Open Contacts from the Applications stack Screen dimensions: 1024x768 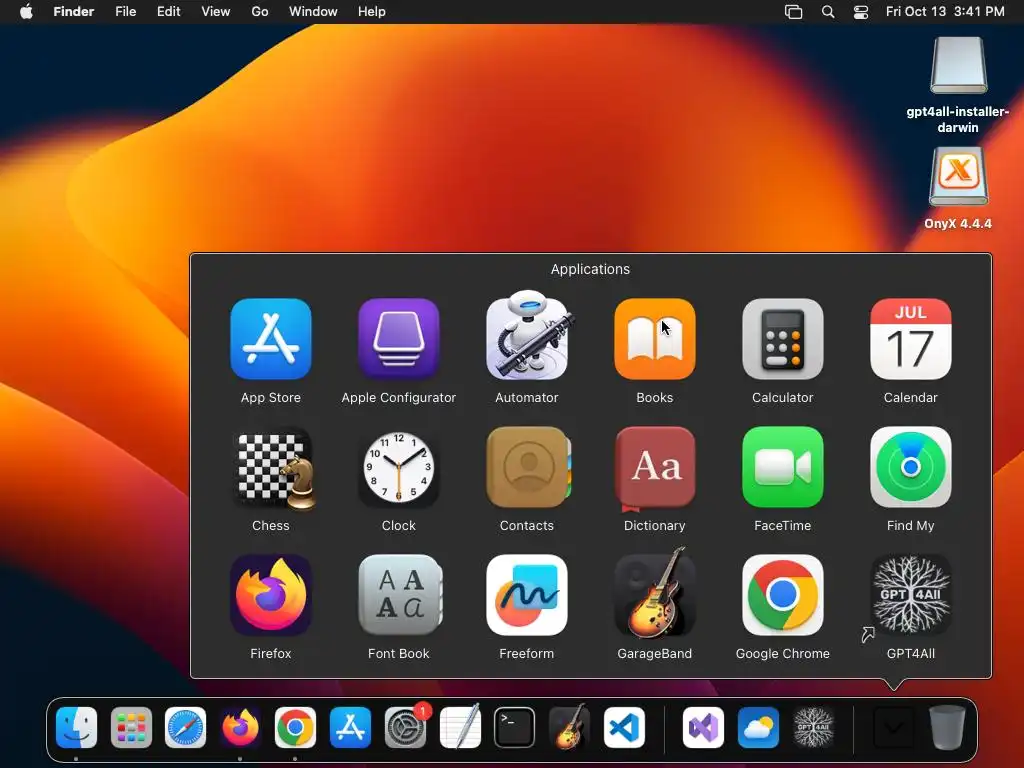(528, 467)
